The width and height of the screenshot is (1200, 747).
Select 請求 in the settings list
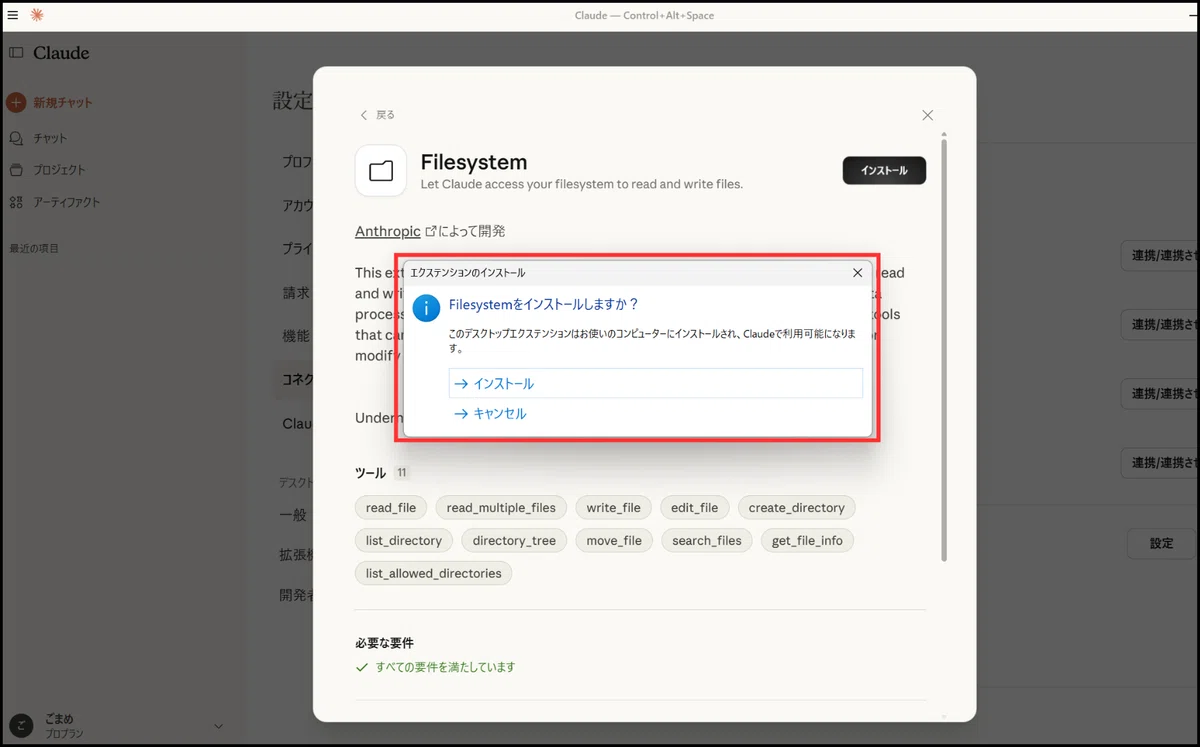[x=296, y=293]
